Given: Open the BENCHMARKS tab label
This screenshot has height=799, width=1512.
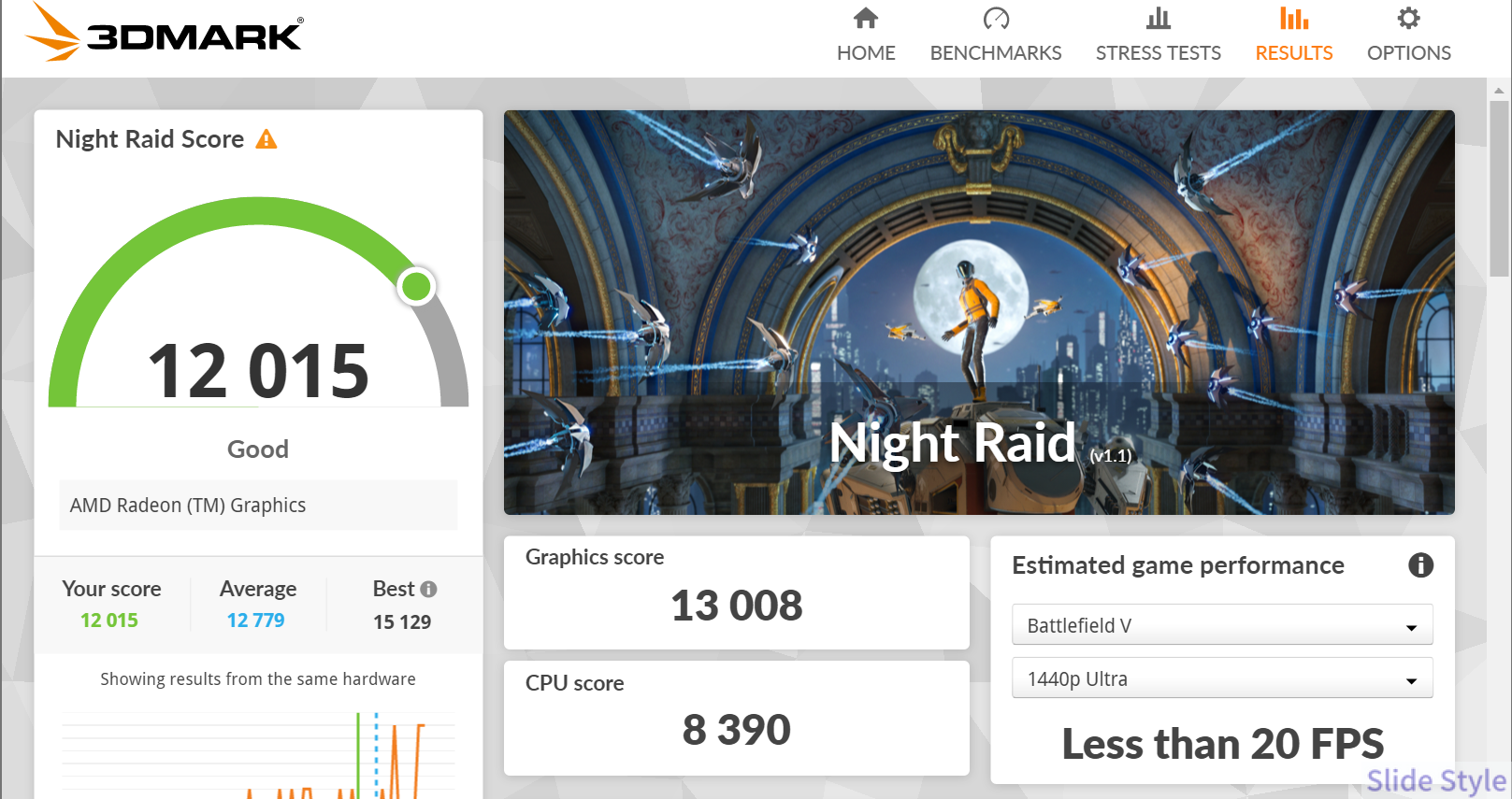Looking at the screenshot, I should [996, 53].
